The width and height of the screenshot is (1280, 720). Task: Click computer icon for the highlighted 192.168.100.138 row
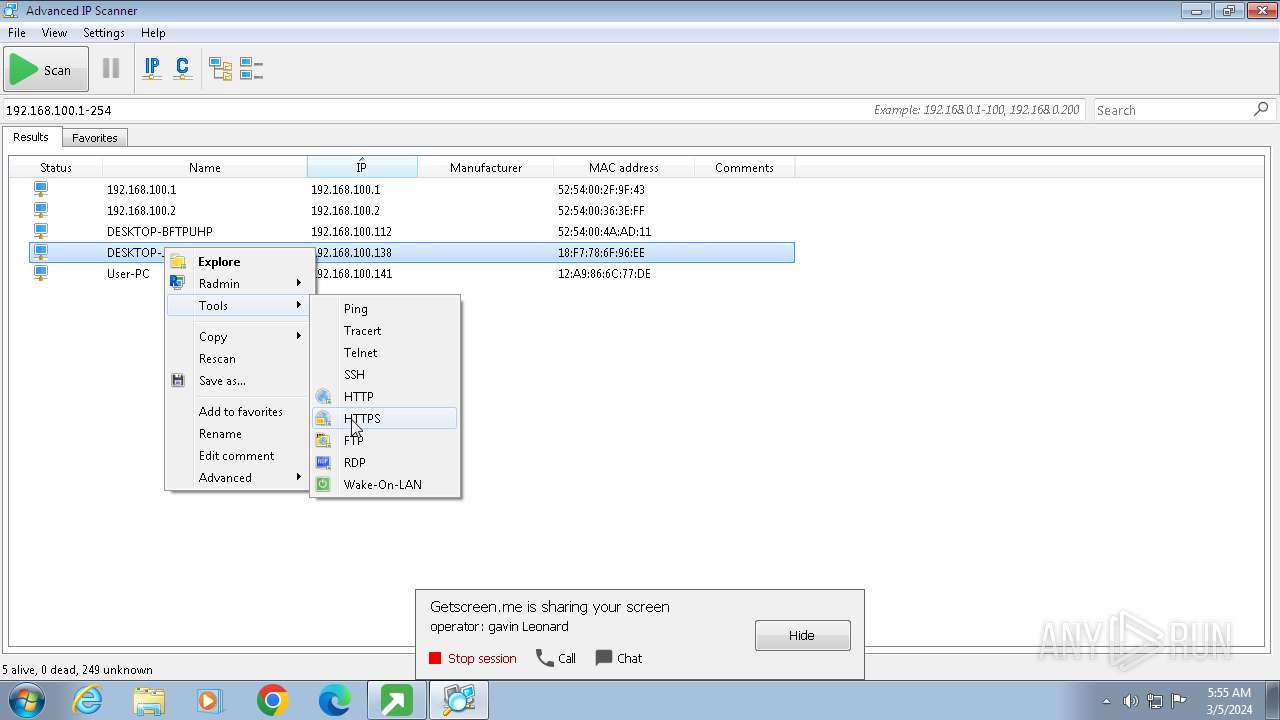(41, 252)
